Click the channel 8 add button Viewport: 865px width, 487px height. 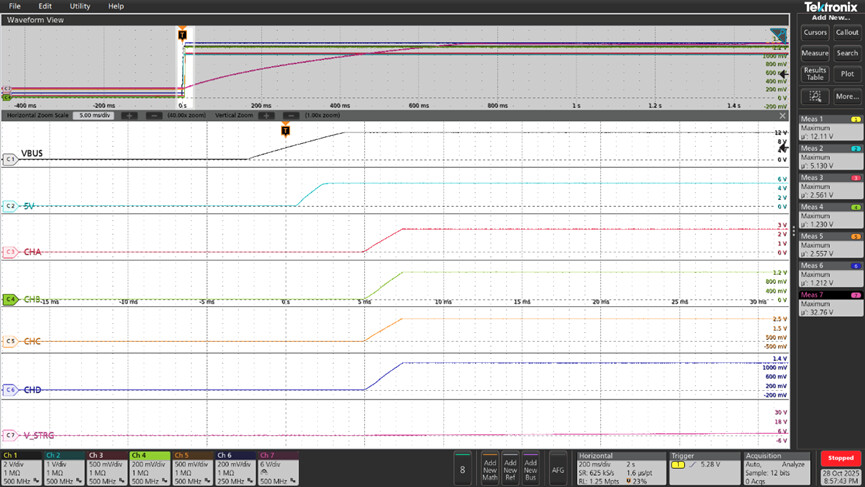point(461,468)
